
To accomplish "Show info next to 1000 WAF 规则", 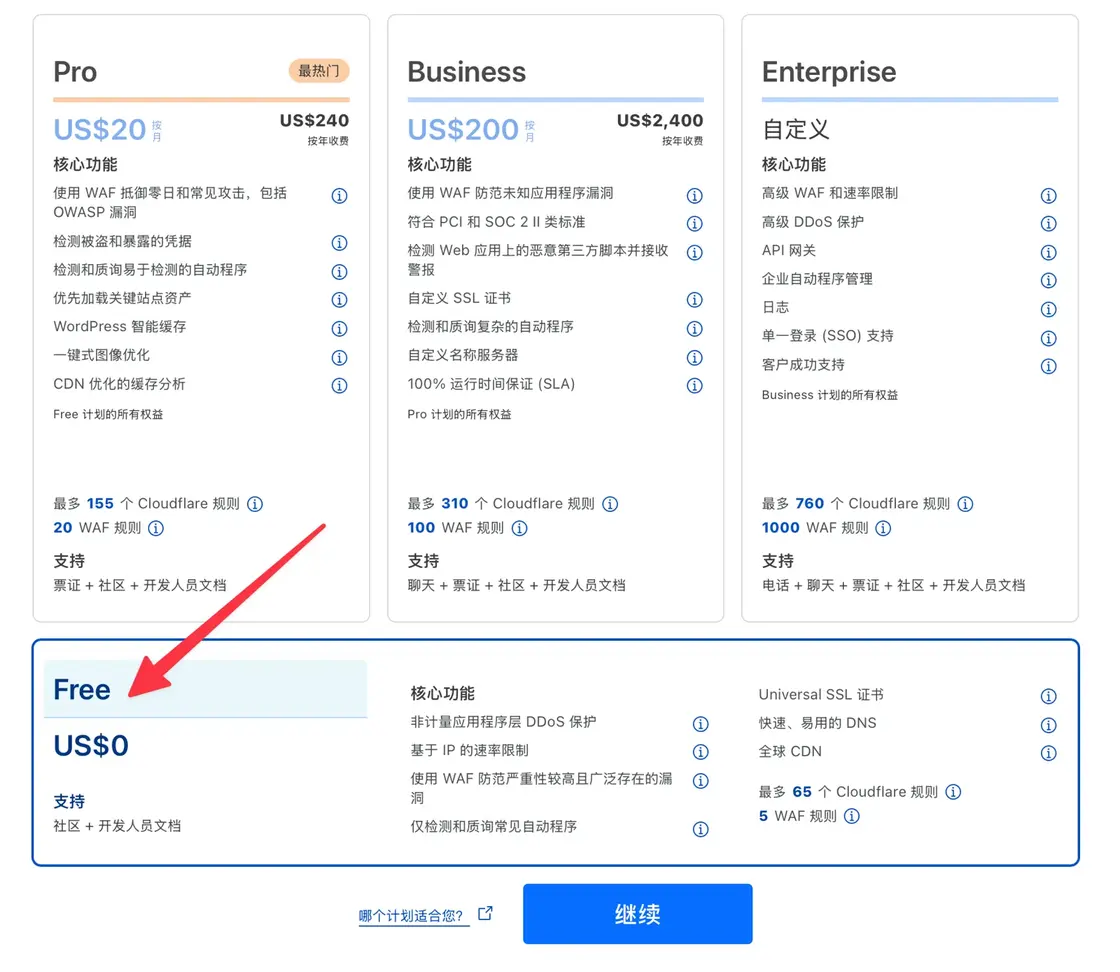I will pos(884,528).
